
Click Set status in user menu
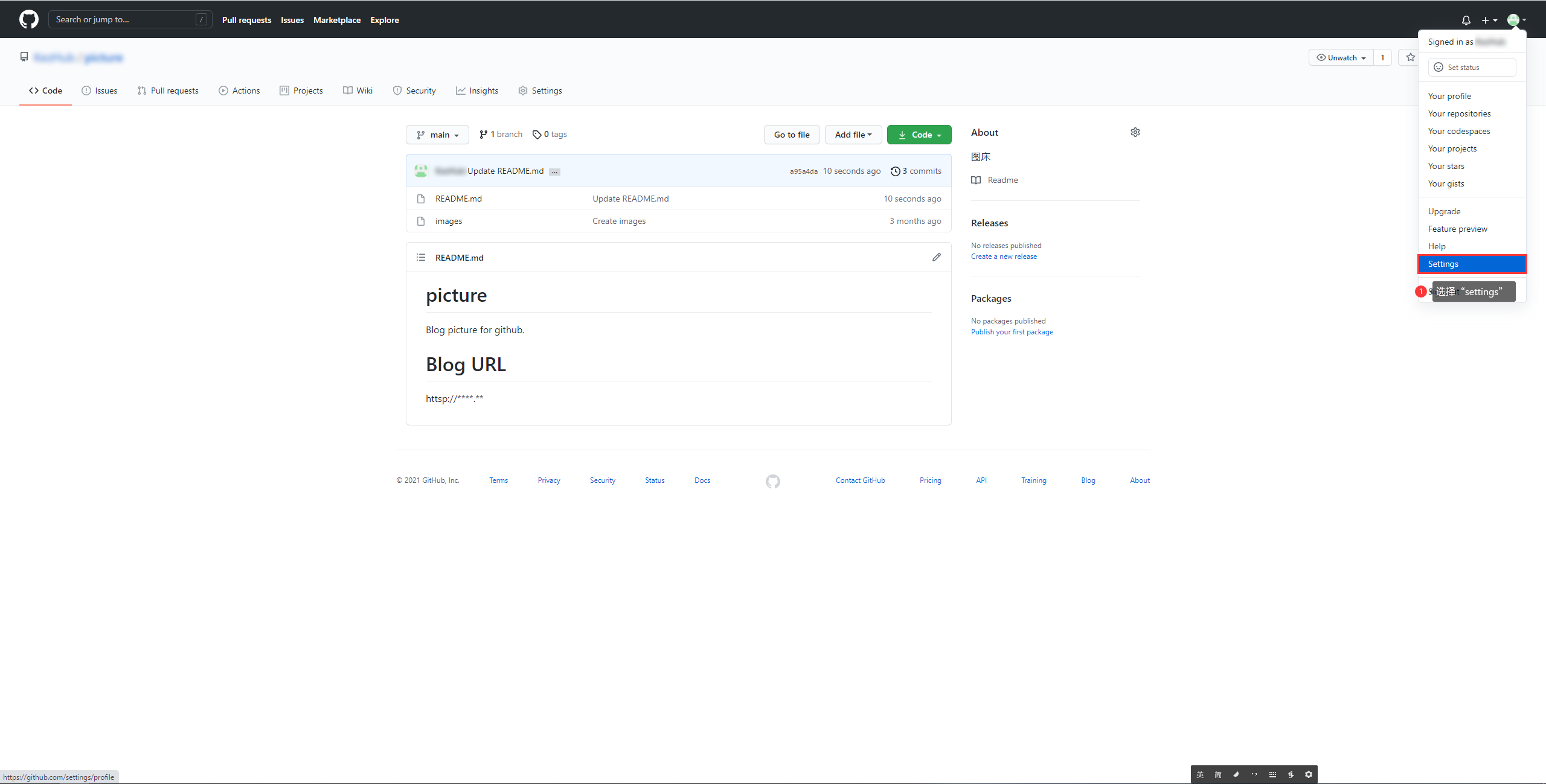pyautogui.click(x=1472, y=67)
